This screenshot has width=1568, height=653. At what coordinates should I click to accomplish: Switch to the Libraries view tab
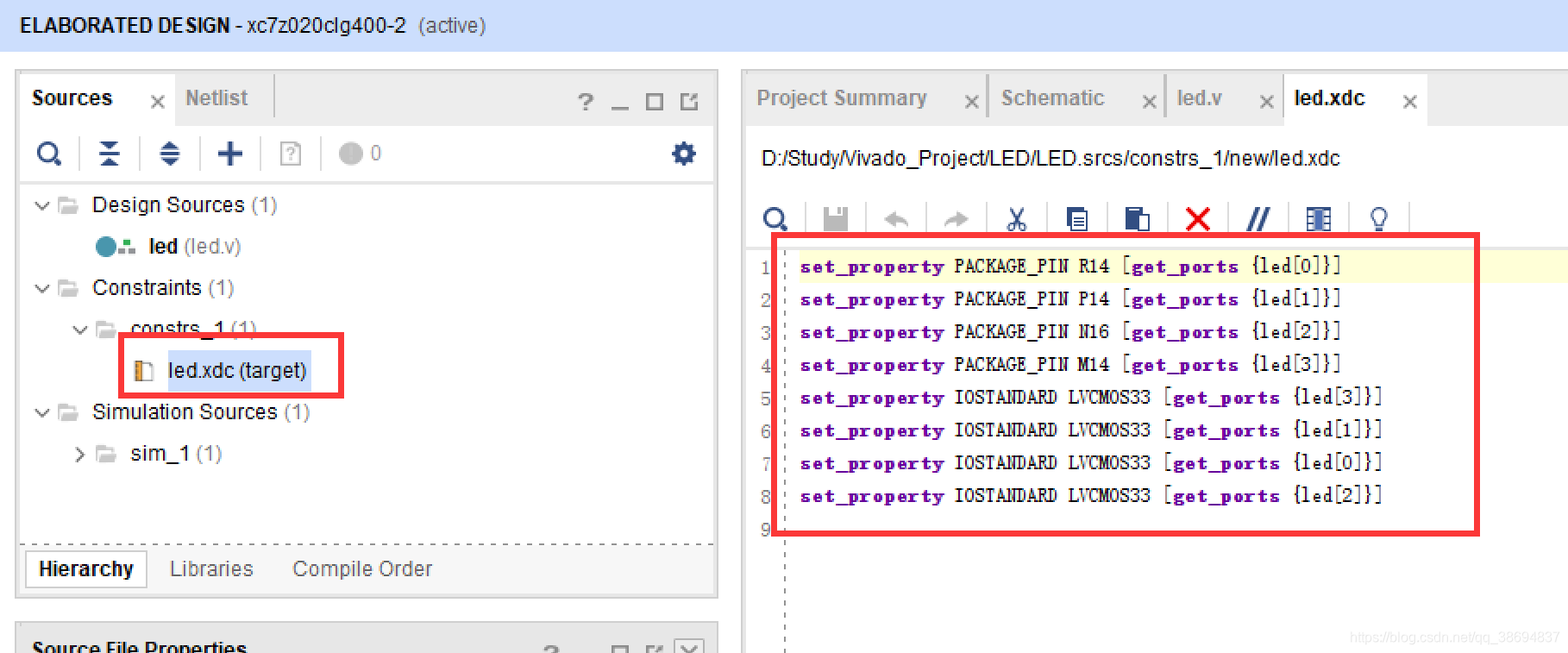point(211,569)
